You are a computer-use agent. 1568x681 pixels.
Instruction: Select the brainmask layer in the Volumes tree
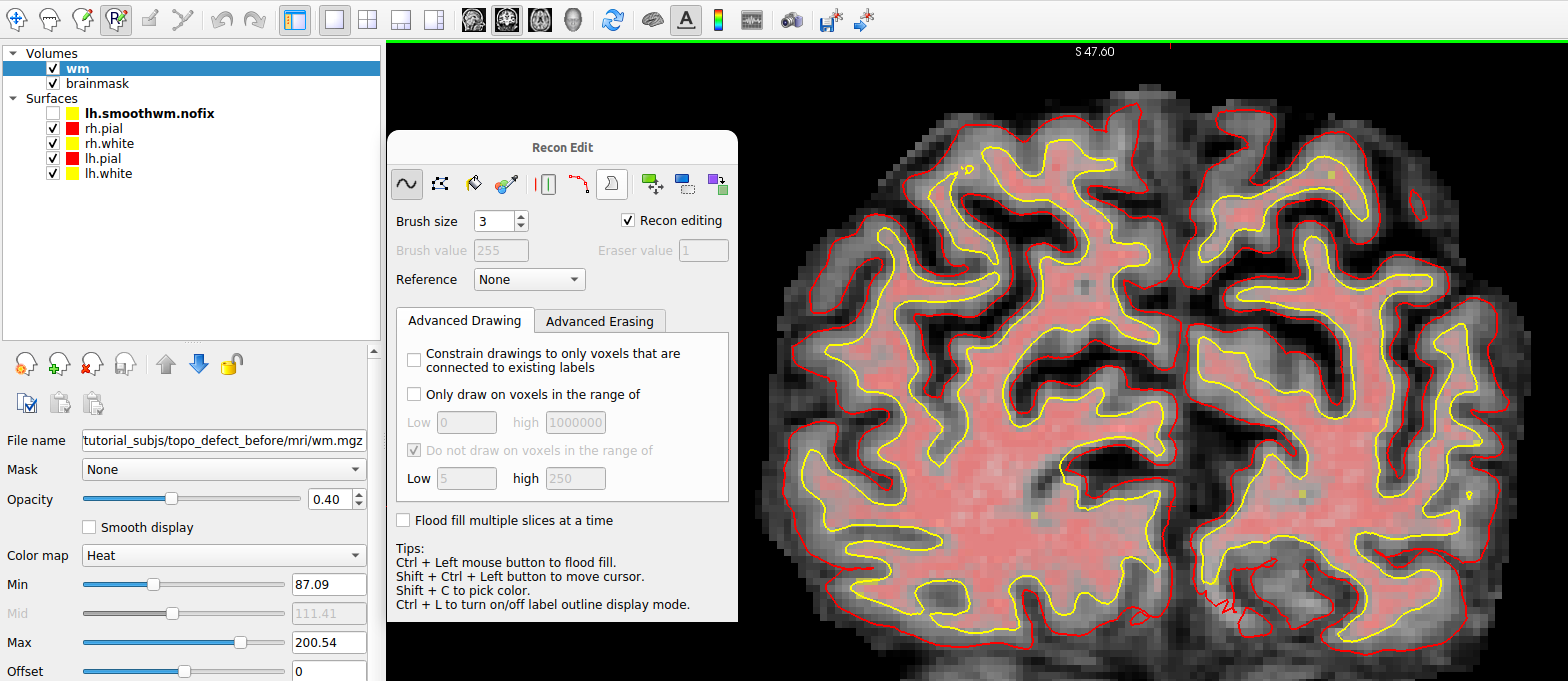(x=97, y=84)
